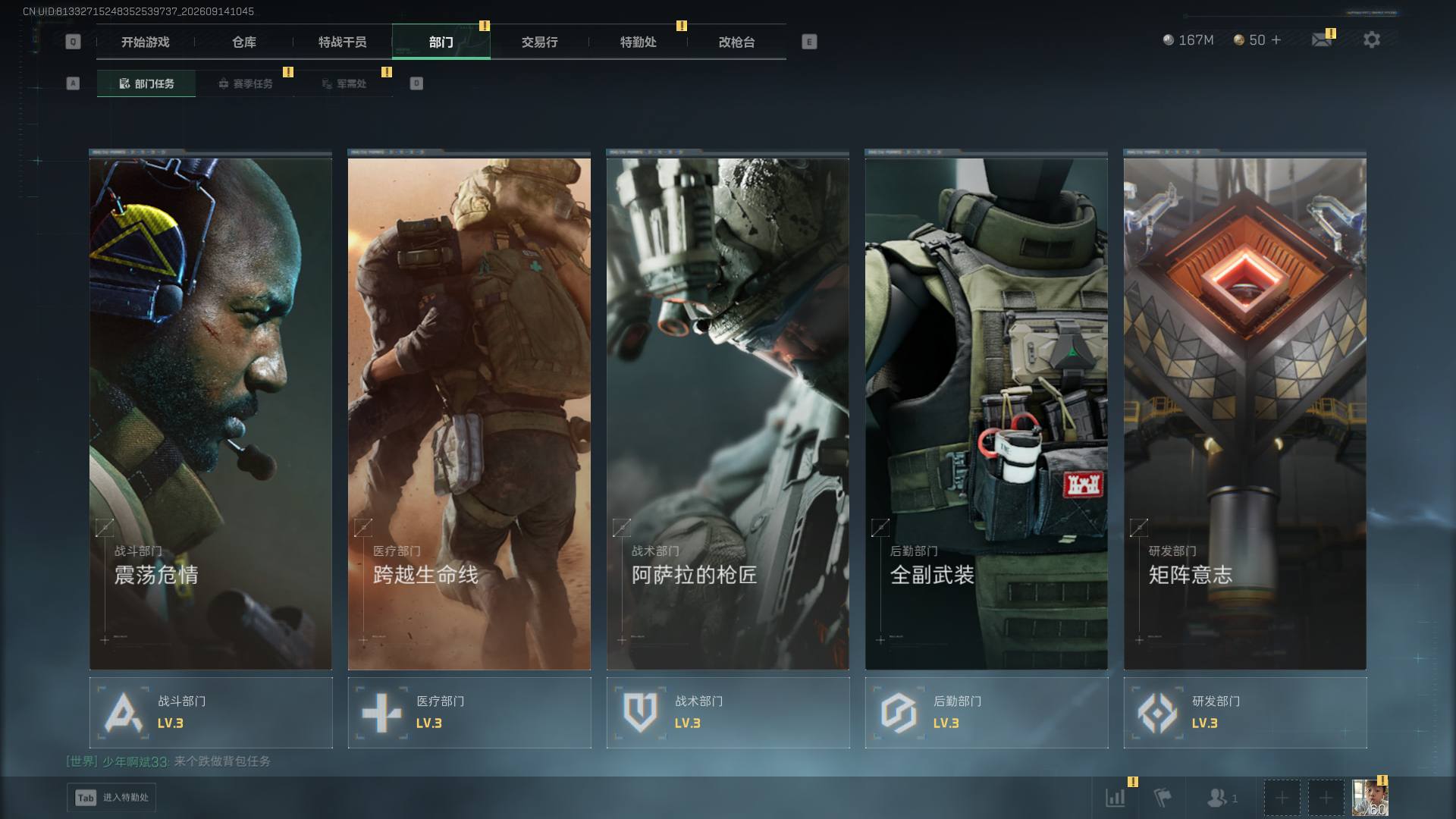1456x819 pixels.
Task: Click the 167M currency amount
Action: click(1196, 39)
